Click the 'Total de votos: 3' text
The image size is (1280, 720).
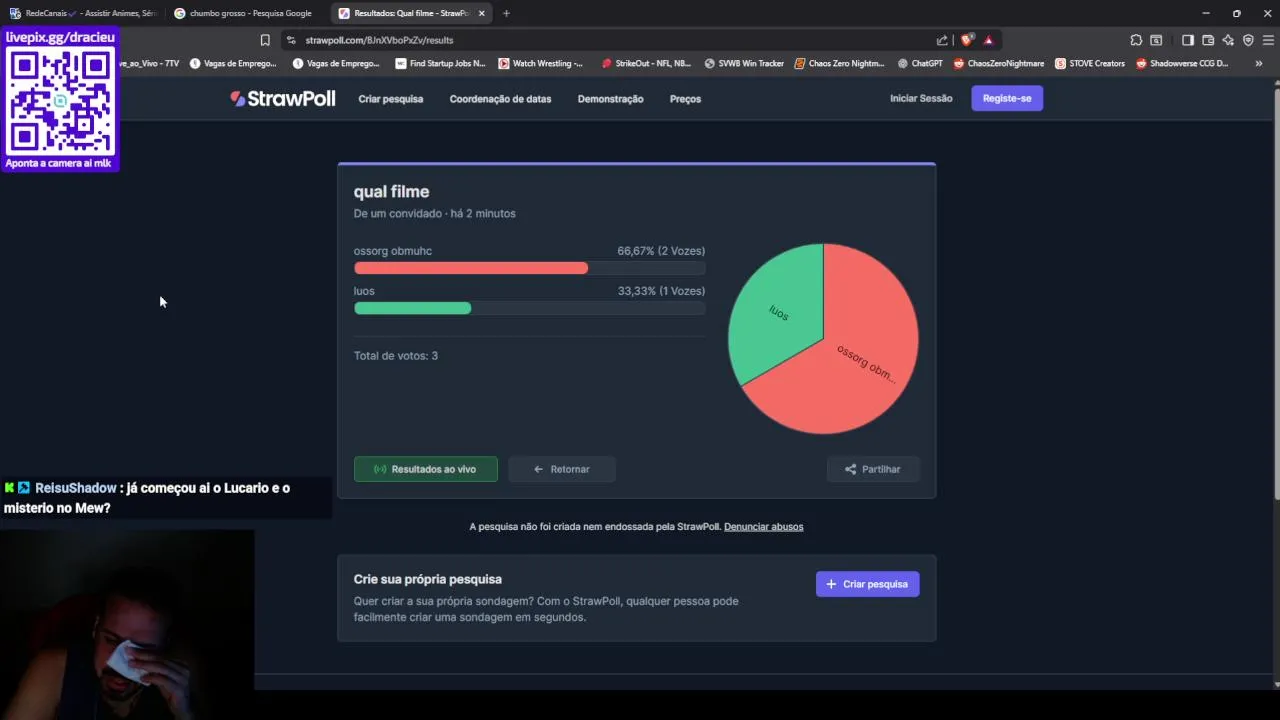(396, 356)
